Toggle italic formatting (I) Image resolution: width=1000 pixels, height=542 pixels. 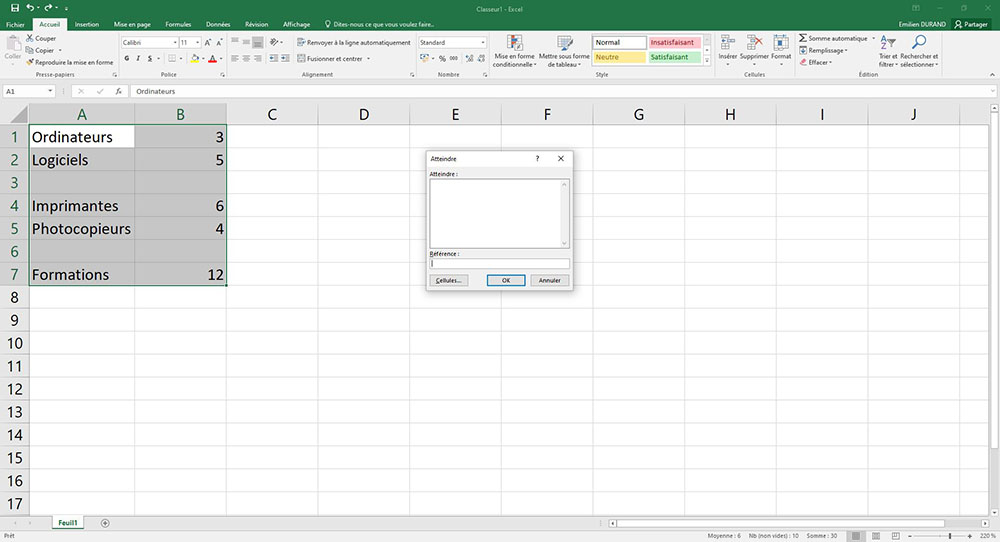[139, 59]
